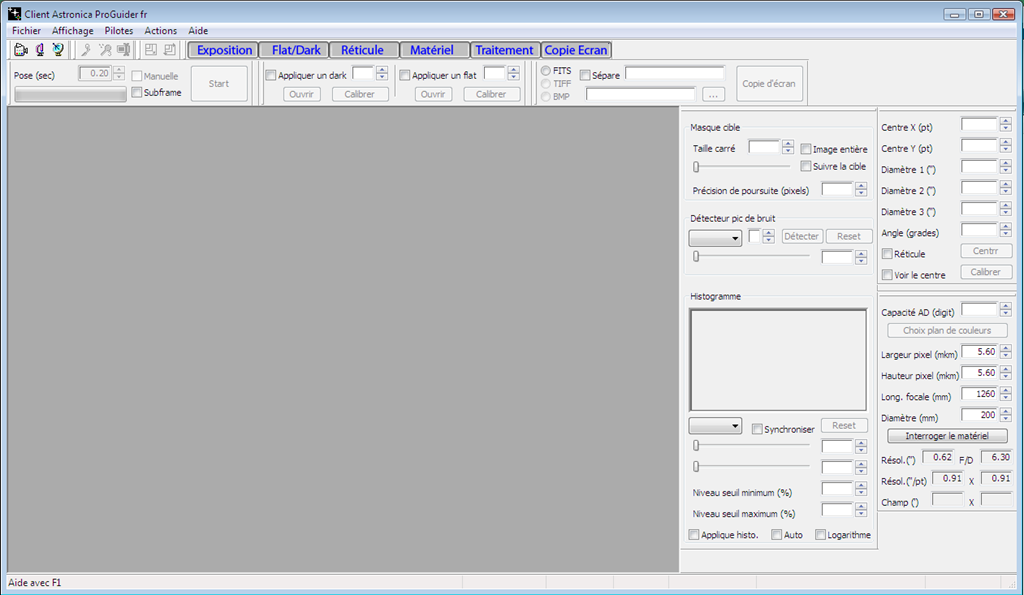Click the first Histogramme slider handle

coord(696,445)
